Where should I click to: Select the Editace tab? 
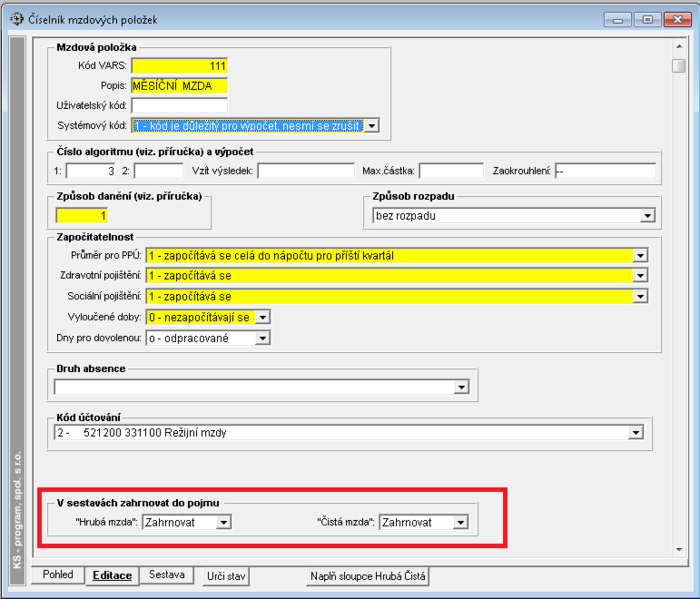tap(112, 575)
